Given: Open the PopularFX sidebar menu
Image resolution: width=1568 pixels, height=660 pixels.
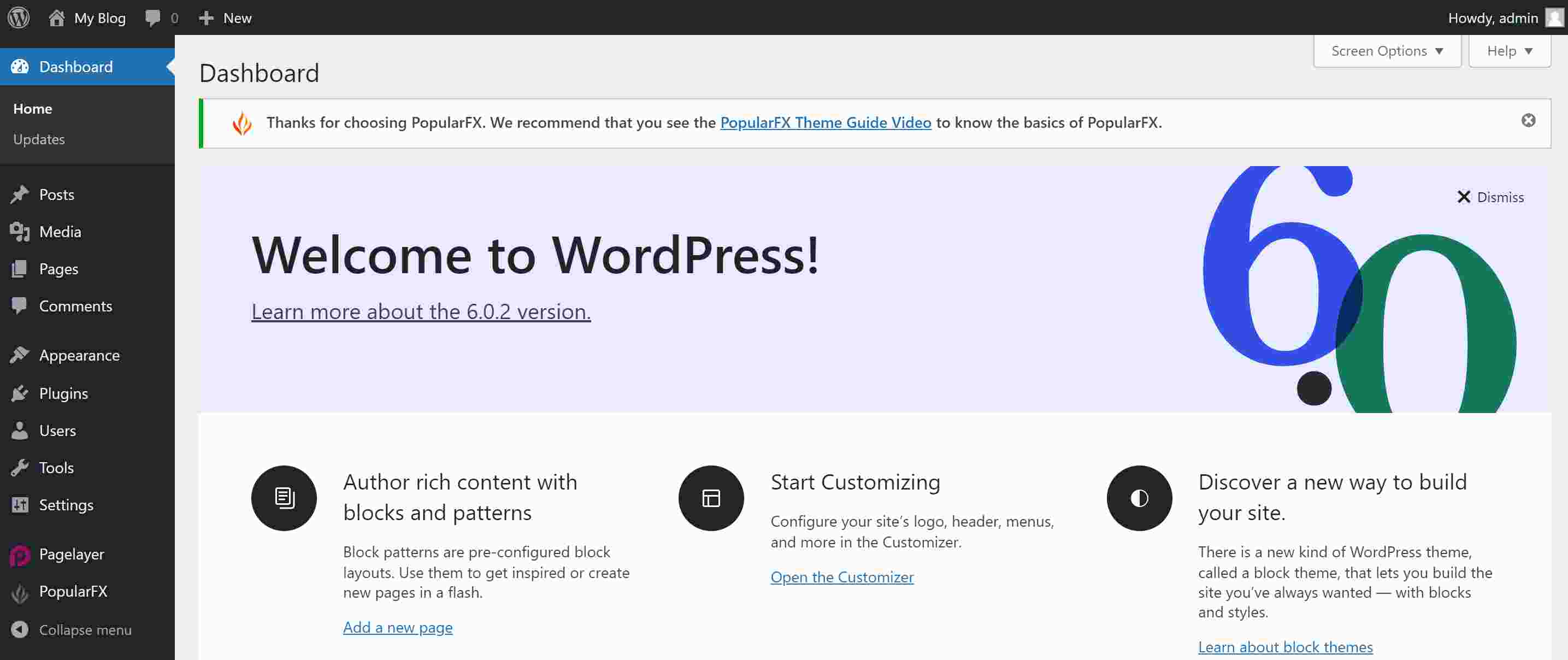Looking at the screenshot, I should pos(87,591).
